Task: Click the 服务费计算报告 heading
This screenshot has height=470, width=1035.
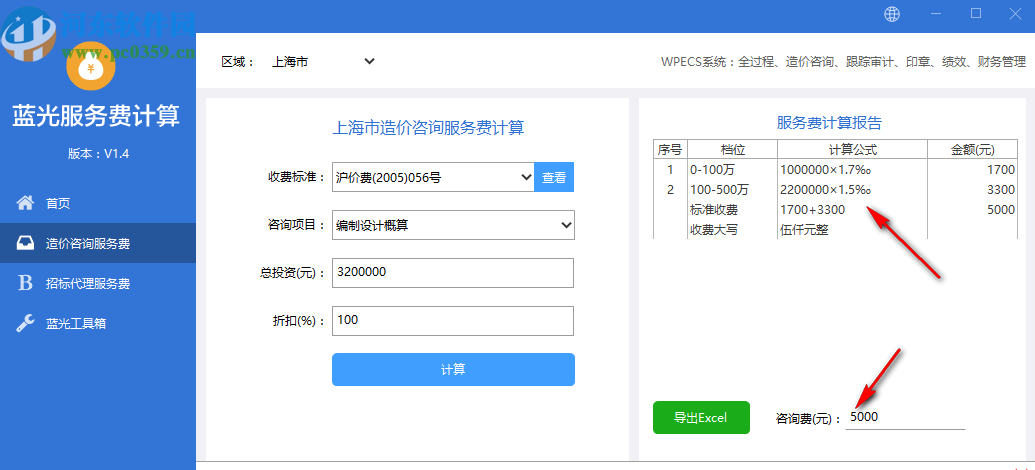Action: (829, 123)
